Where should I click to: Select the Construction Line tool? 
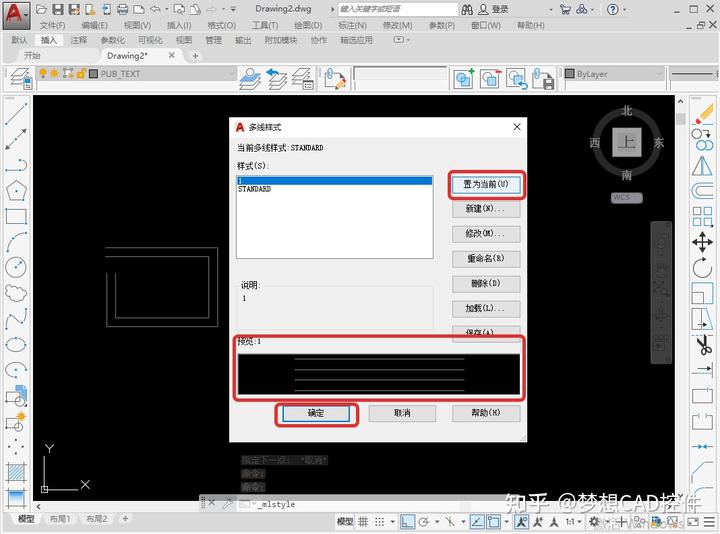[16, 139]
